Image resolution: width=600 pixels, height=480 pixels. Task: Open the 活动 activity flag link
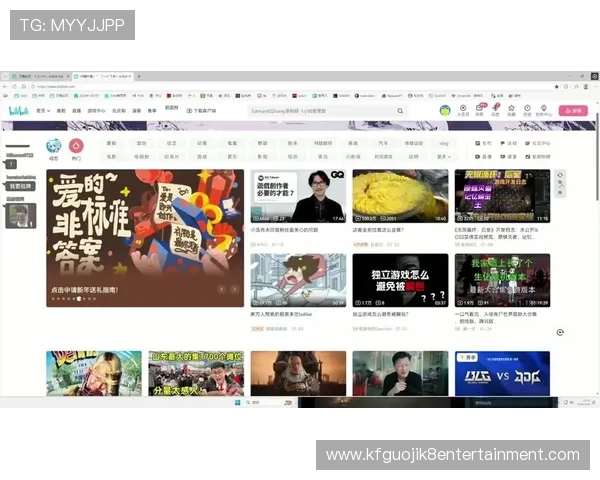click(509, 143)
